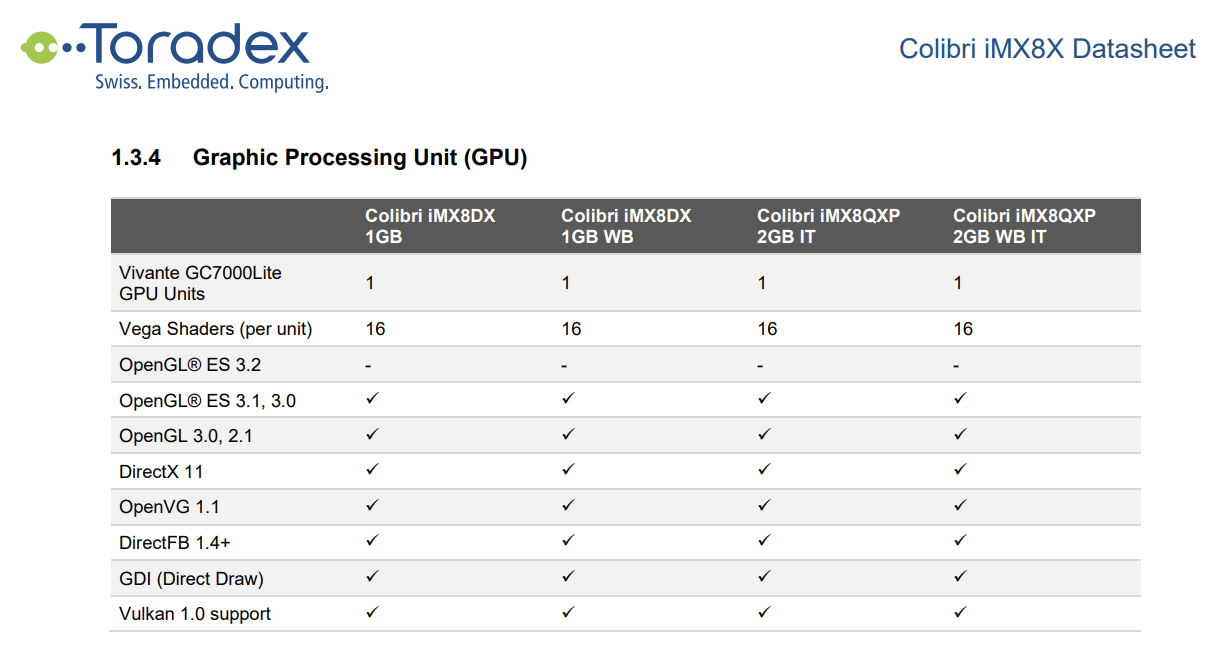
Task: Click DirectX 11 checkmark under iMX8QXP 2GB IT
Action: [764, 469]
